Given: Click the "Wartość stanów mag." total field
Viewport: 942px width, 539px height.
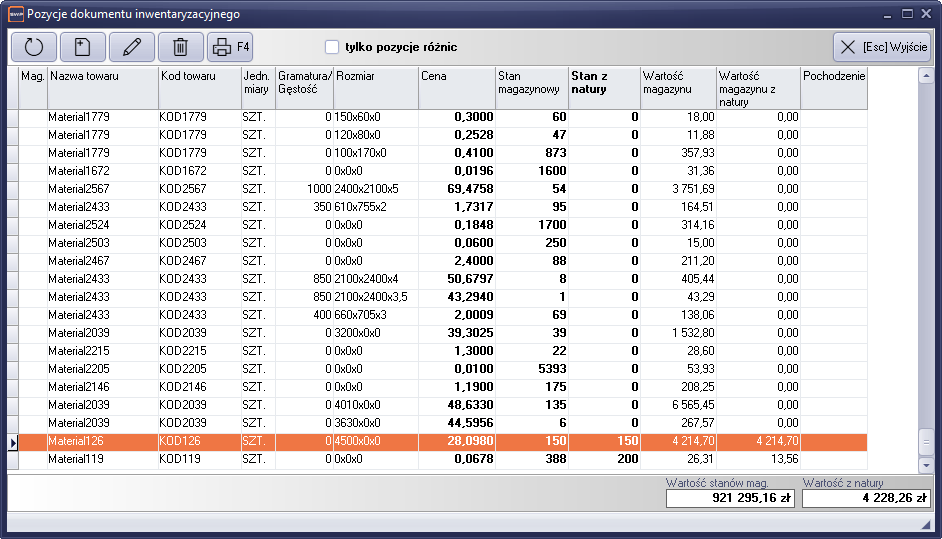Looking at the screenshot, I should click(x=730, y=498).
